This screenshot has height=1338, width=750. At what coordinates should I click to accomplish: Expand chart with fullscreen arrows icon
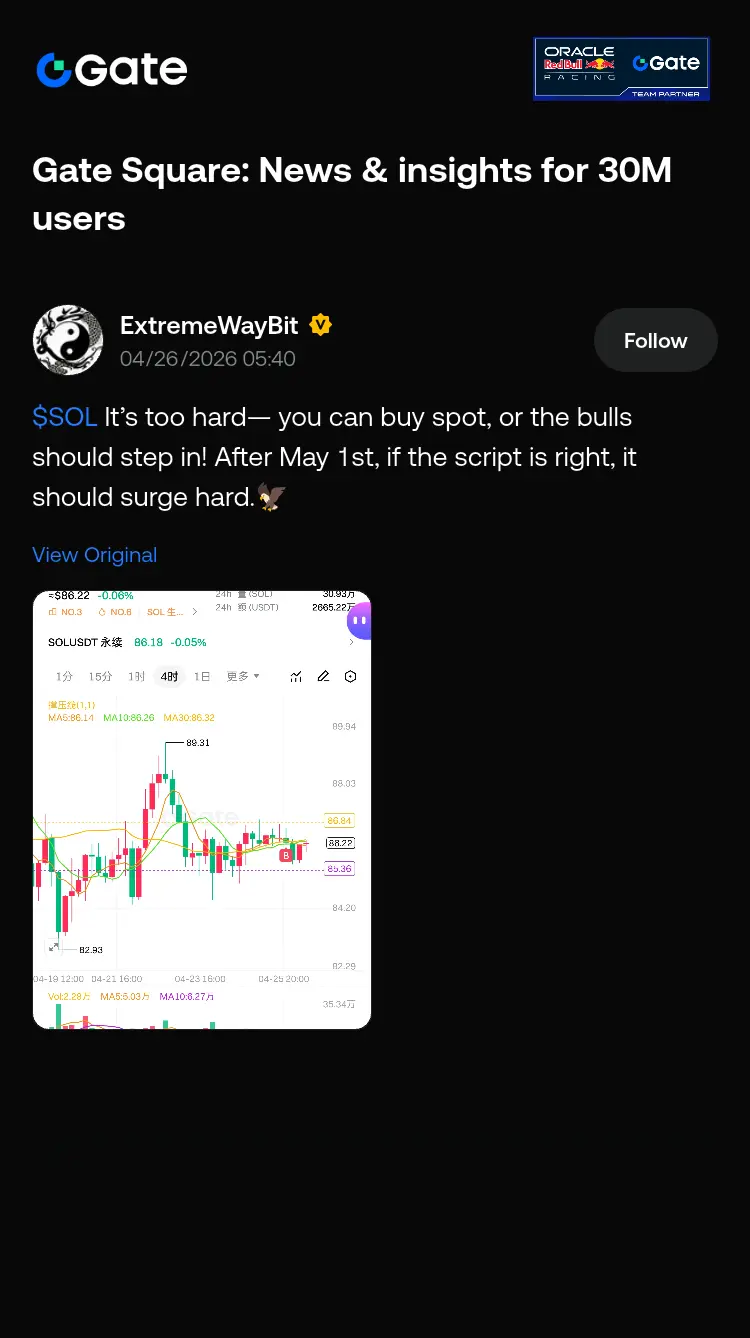click(54, 947)
